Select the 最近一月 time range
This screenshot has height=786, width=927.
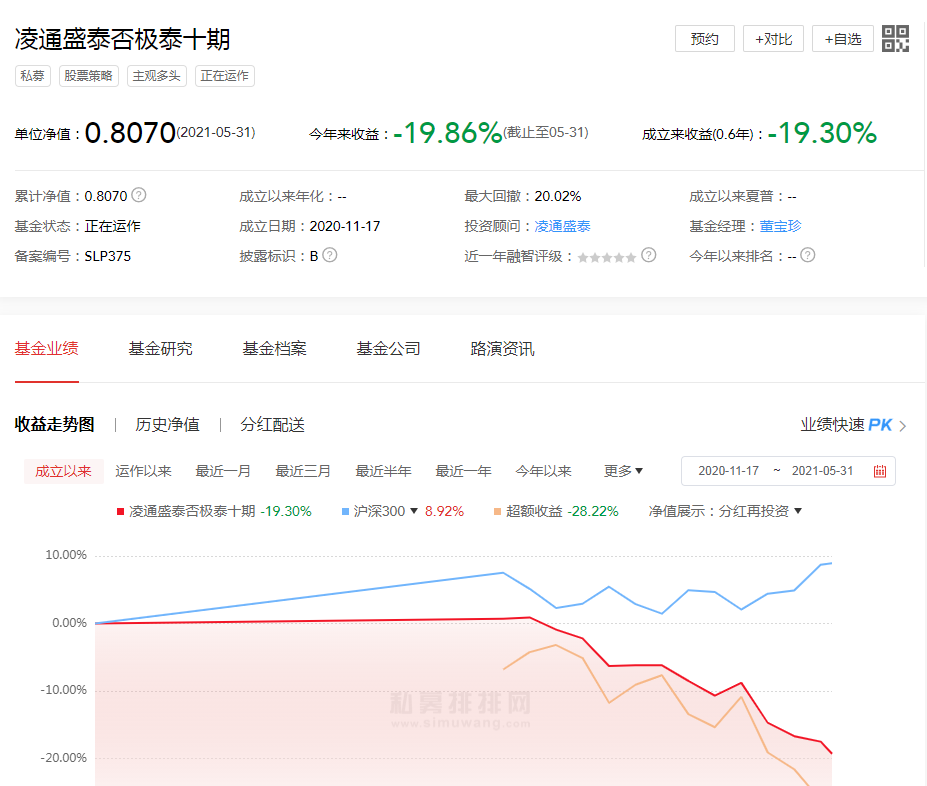pyautogui.click(x=223, y=471)
